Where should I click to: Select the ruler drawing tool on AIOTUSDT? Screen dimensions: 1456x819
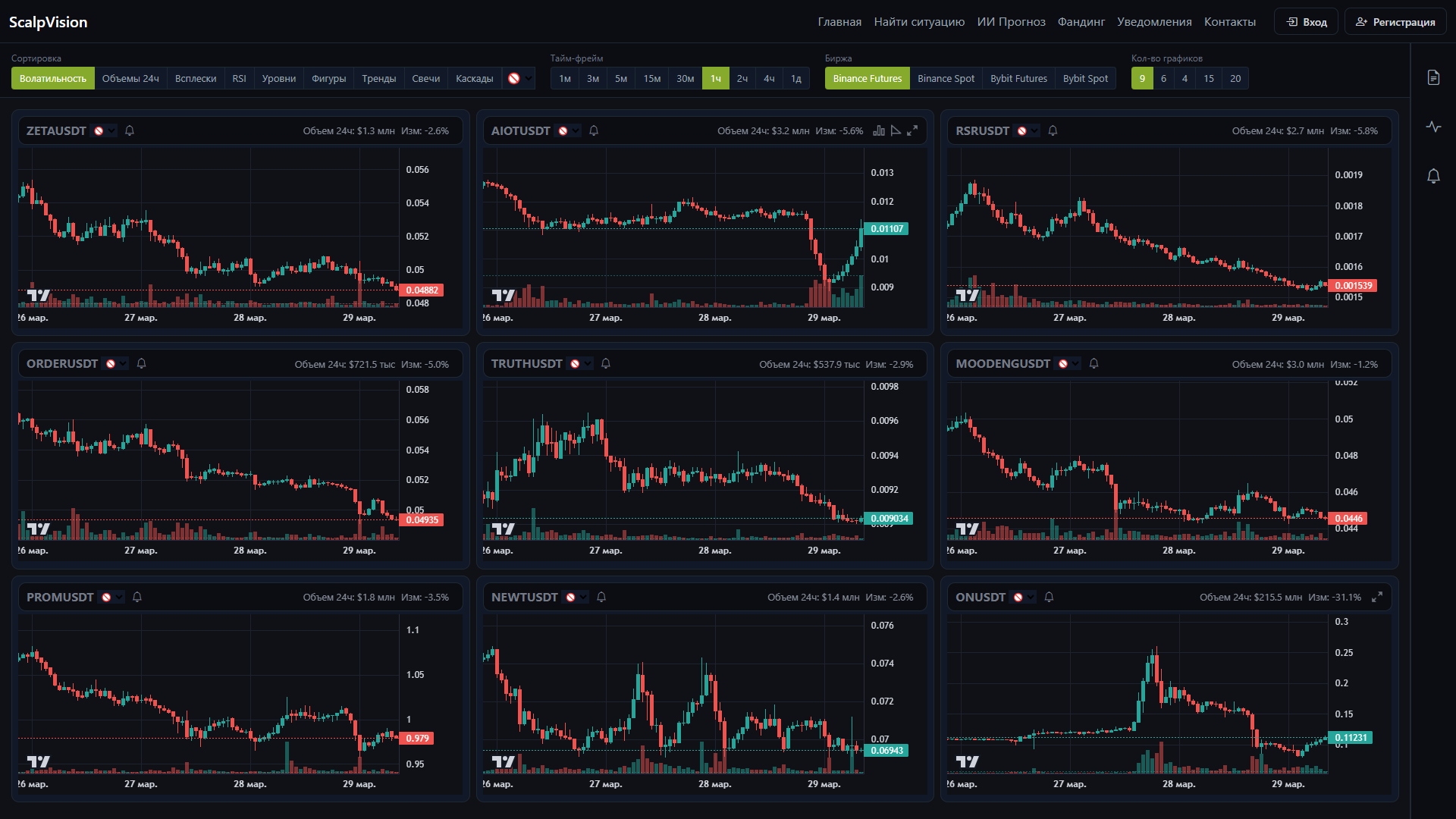(x=896, y=130)
